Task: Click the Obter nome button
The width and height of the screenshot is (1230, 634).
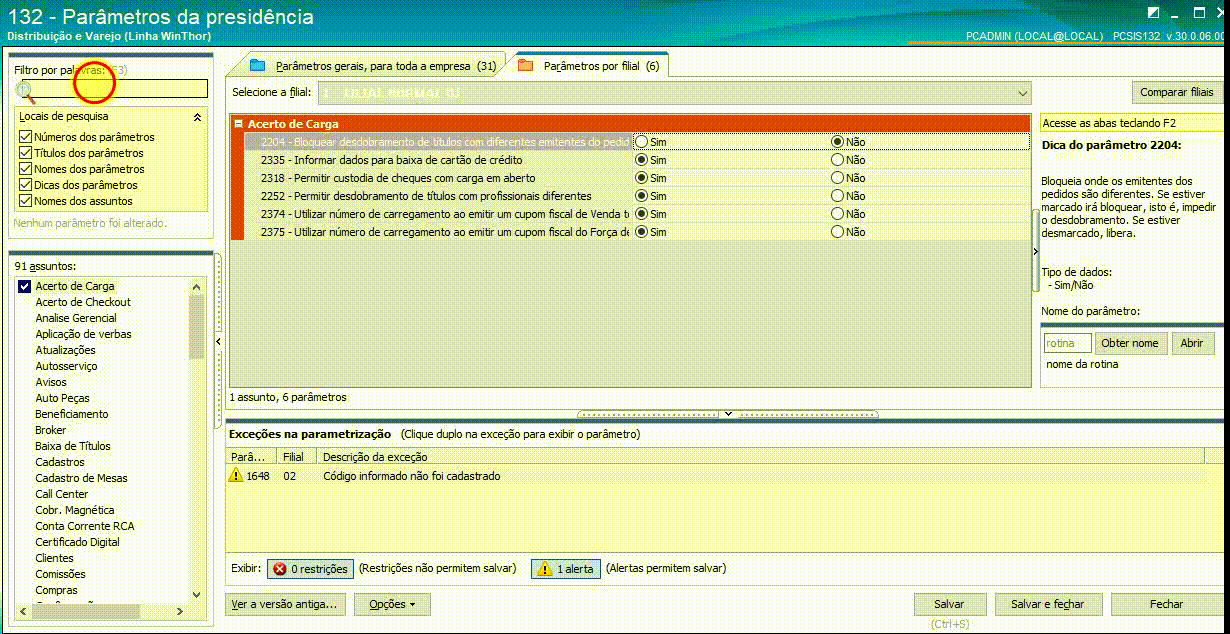Action: point(1130,343)
